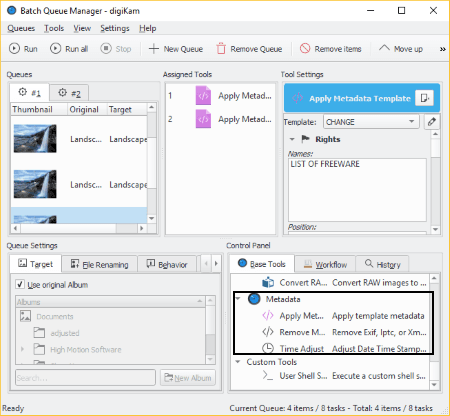This screenshot has height=416, width=450.
Task: Collapse the Rights section
Action: coord(292,139)
